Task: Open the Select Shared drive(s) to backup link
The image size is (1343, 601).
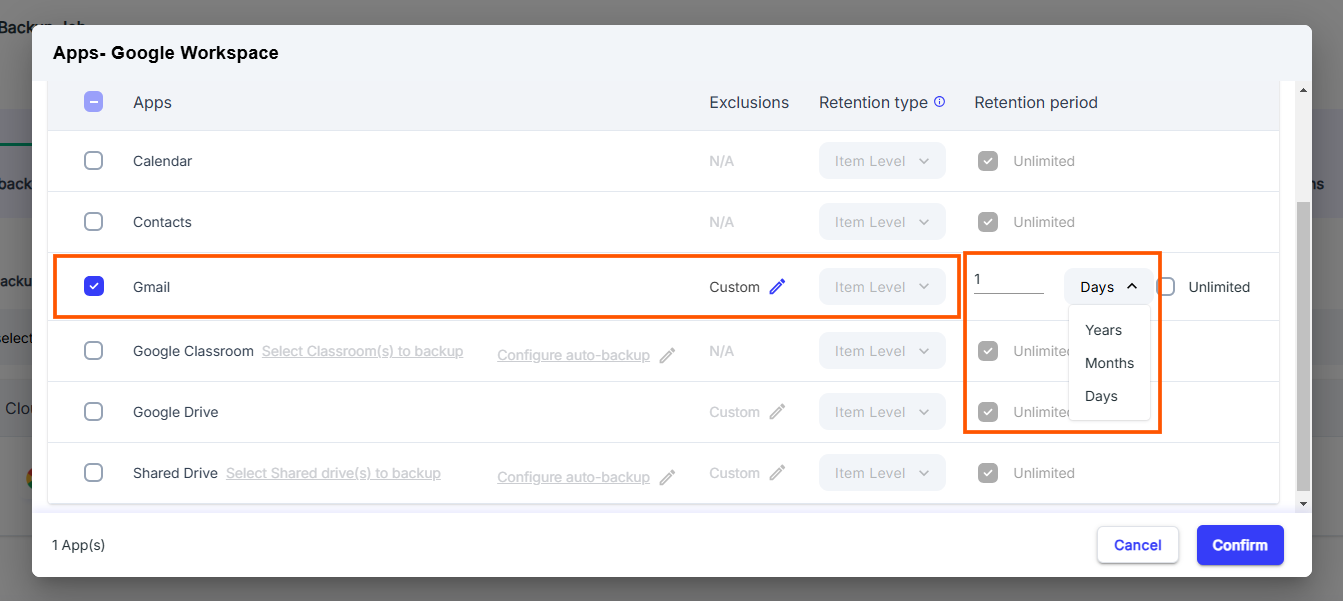Action: click(333, 473)
